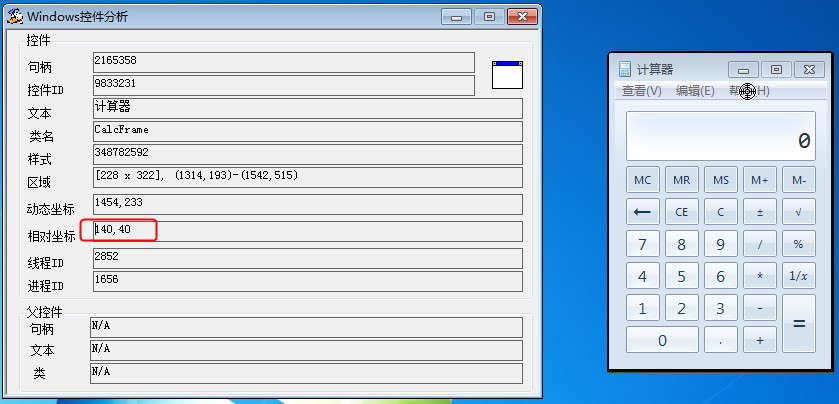Screen dimensions: 839x404
Task: Click the parent 文本 field showing N/A
Action: point(306,350)
